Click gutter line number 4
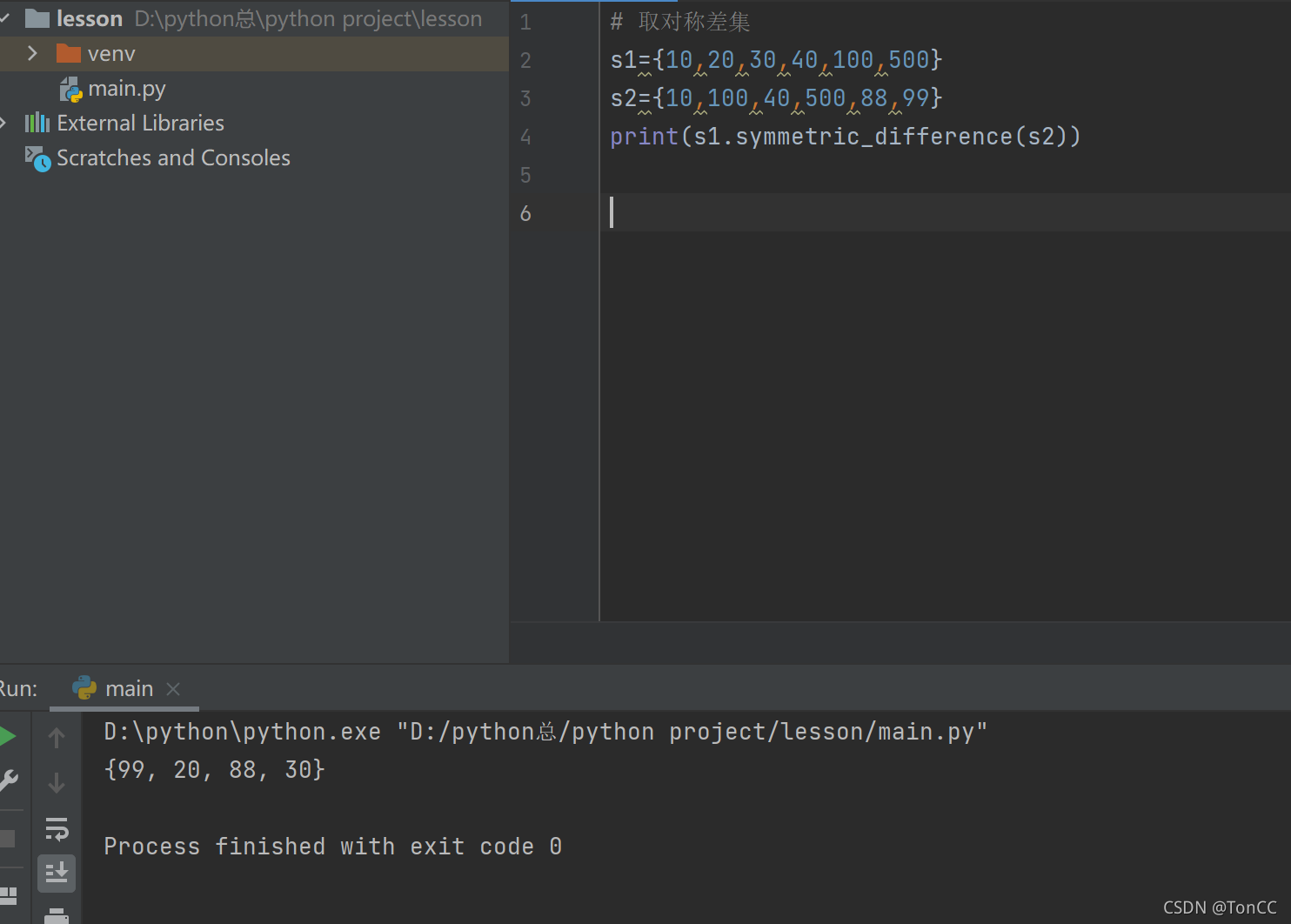Screen dimensions: 1291x924 coord(525,137)
